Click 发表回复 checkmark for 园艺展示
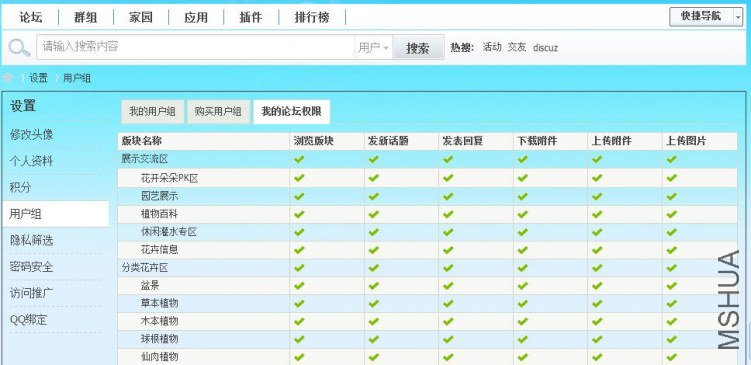The height and width of the screenshot is (365, 751). click(x=448, y=196)
